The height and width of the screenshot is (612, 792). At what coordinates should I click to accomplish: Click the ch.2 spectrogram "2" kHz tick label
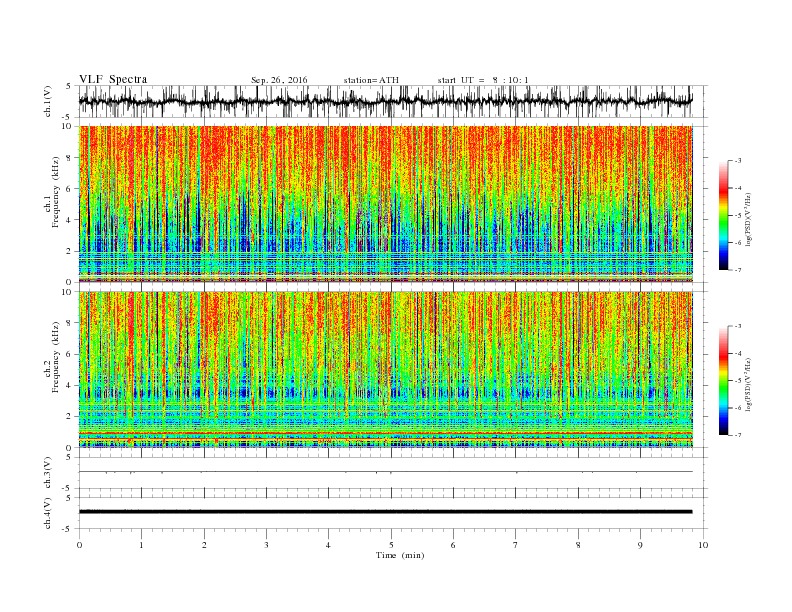coord(70,417)
